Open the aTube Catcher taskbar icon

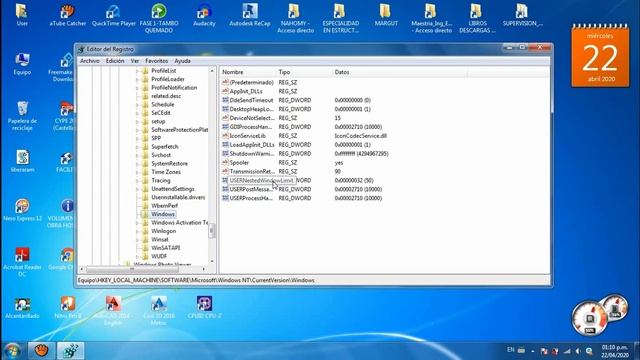click(41, 350)
